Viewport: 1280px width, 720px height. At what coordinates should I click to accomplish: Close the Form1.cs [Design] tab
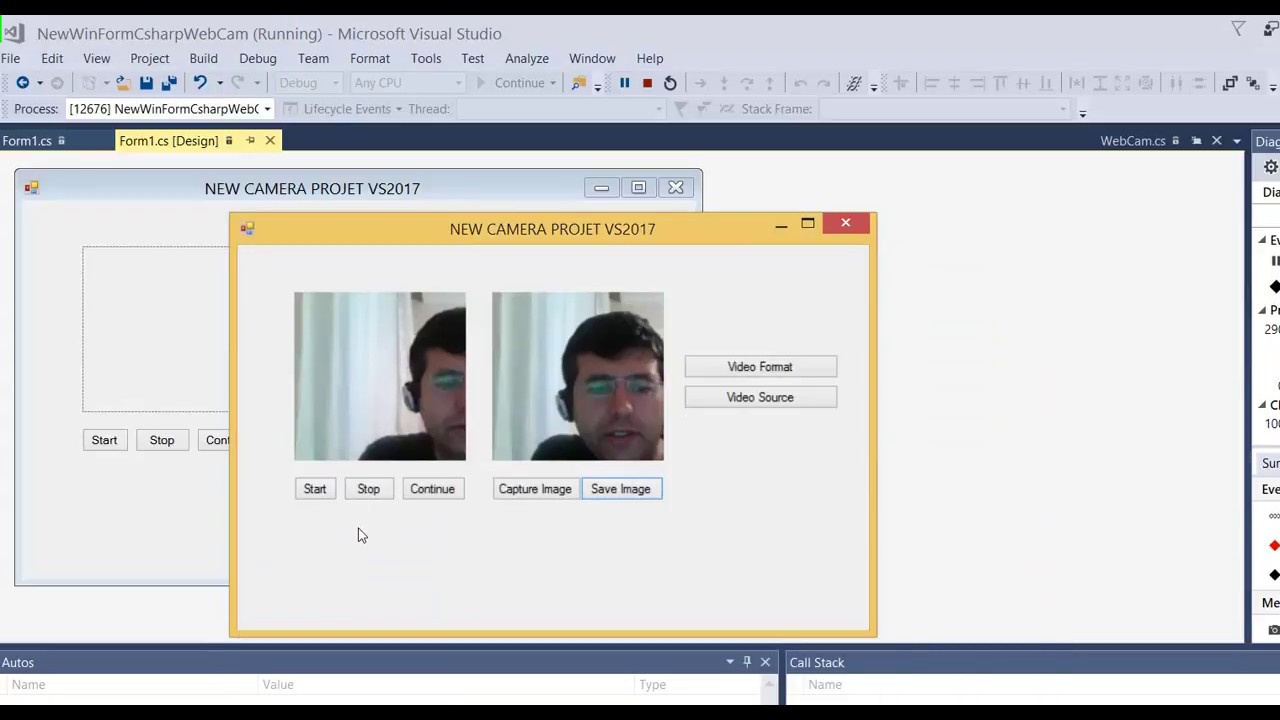[x=270, y=141]
